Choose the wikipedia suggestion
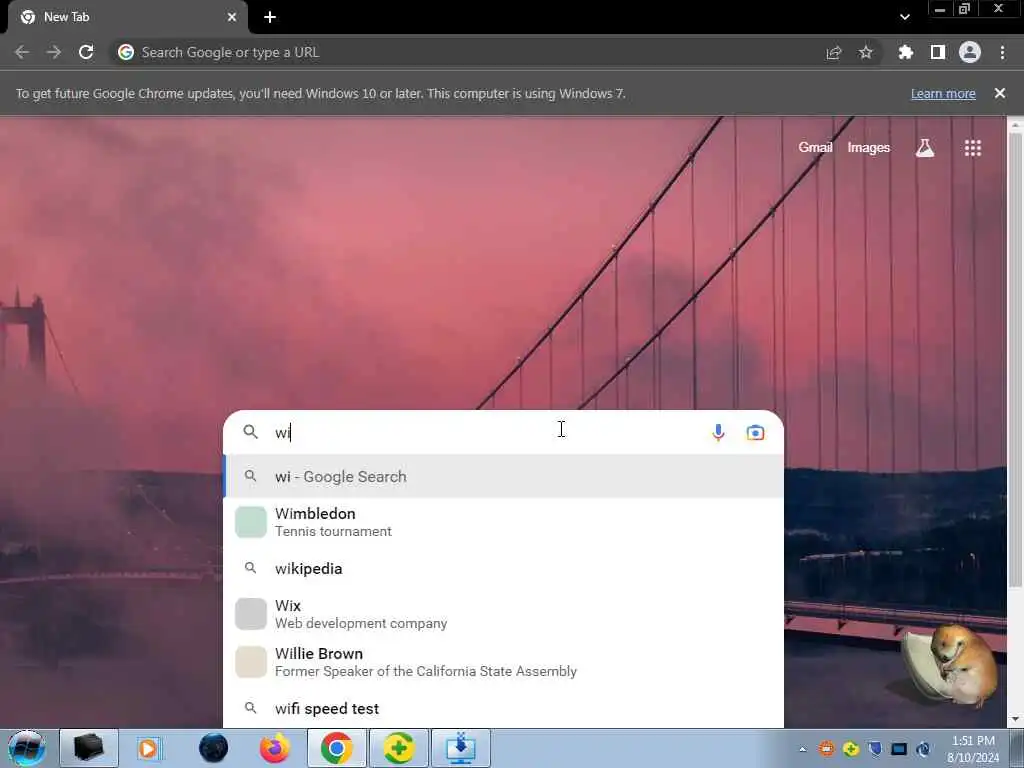This screenshot has height=768, width=1024. click(x=503, y=568)
